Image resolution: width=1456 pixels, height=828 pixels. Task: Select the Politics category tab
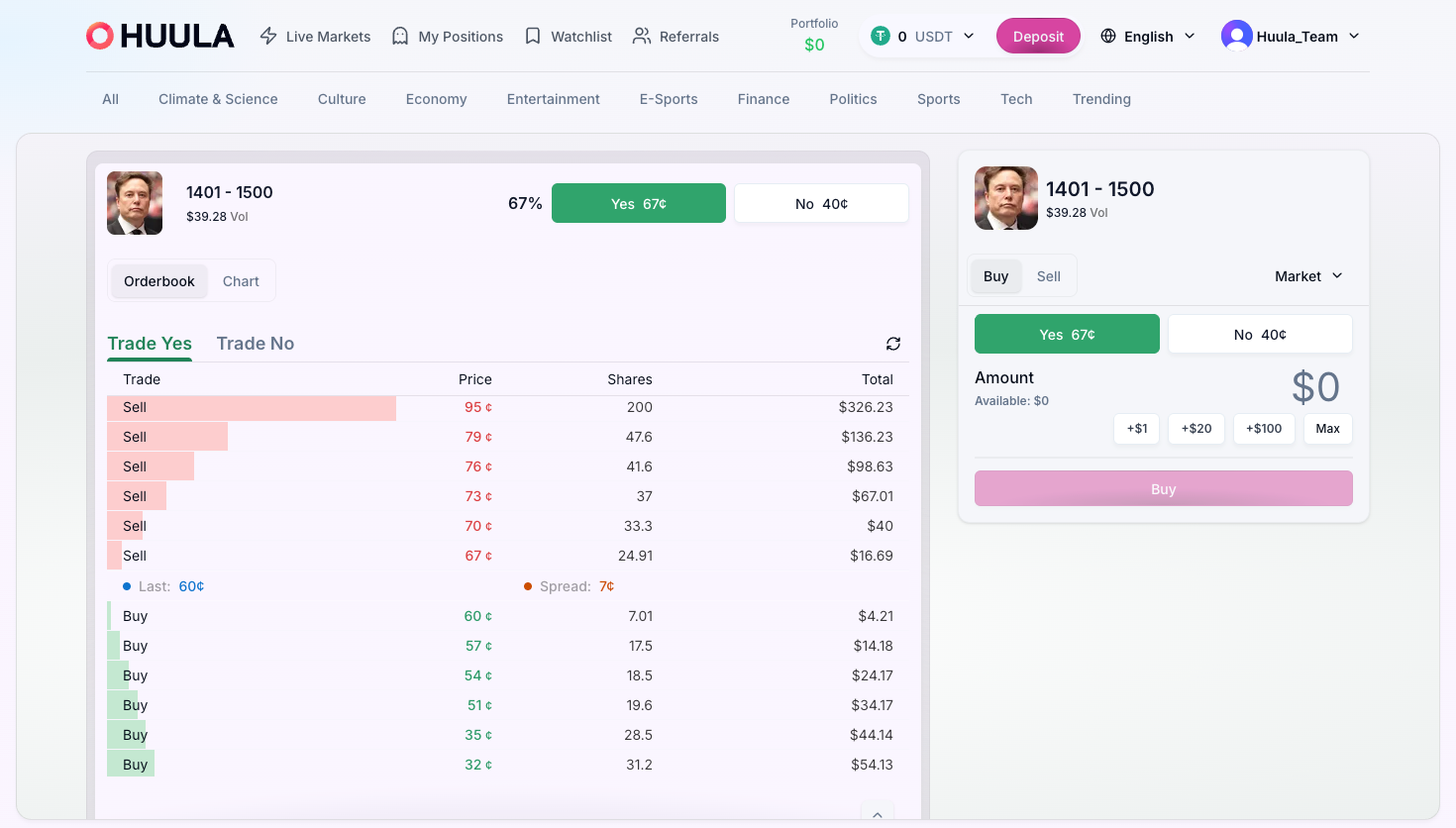853,99
